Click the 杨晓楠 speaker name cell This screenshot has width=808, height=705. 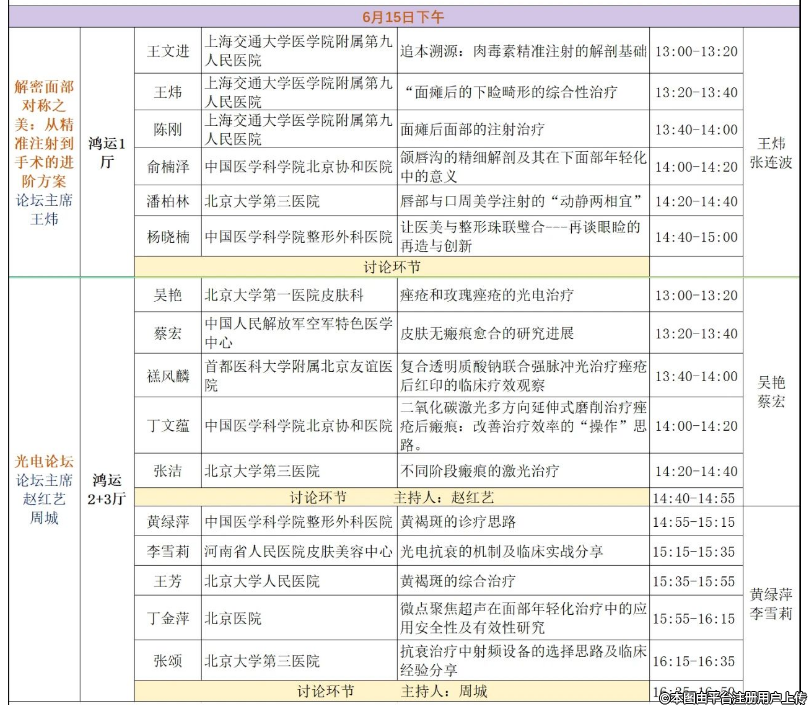[x=167, y=237]
